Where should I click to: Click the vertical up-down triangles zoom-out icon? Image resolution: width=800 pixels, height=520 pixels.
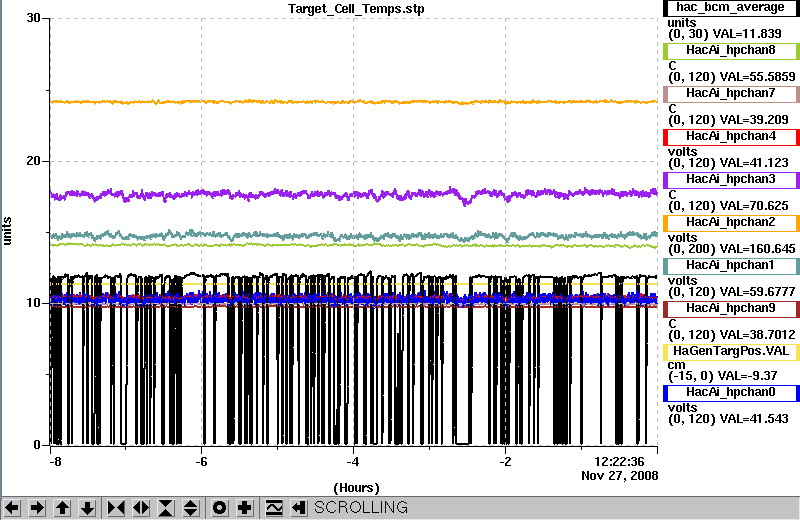coord(191,508)
